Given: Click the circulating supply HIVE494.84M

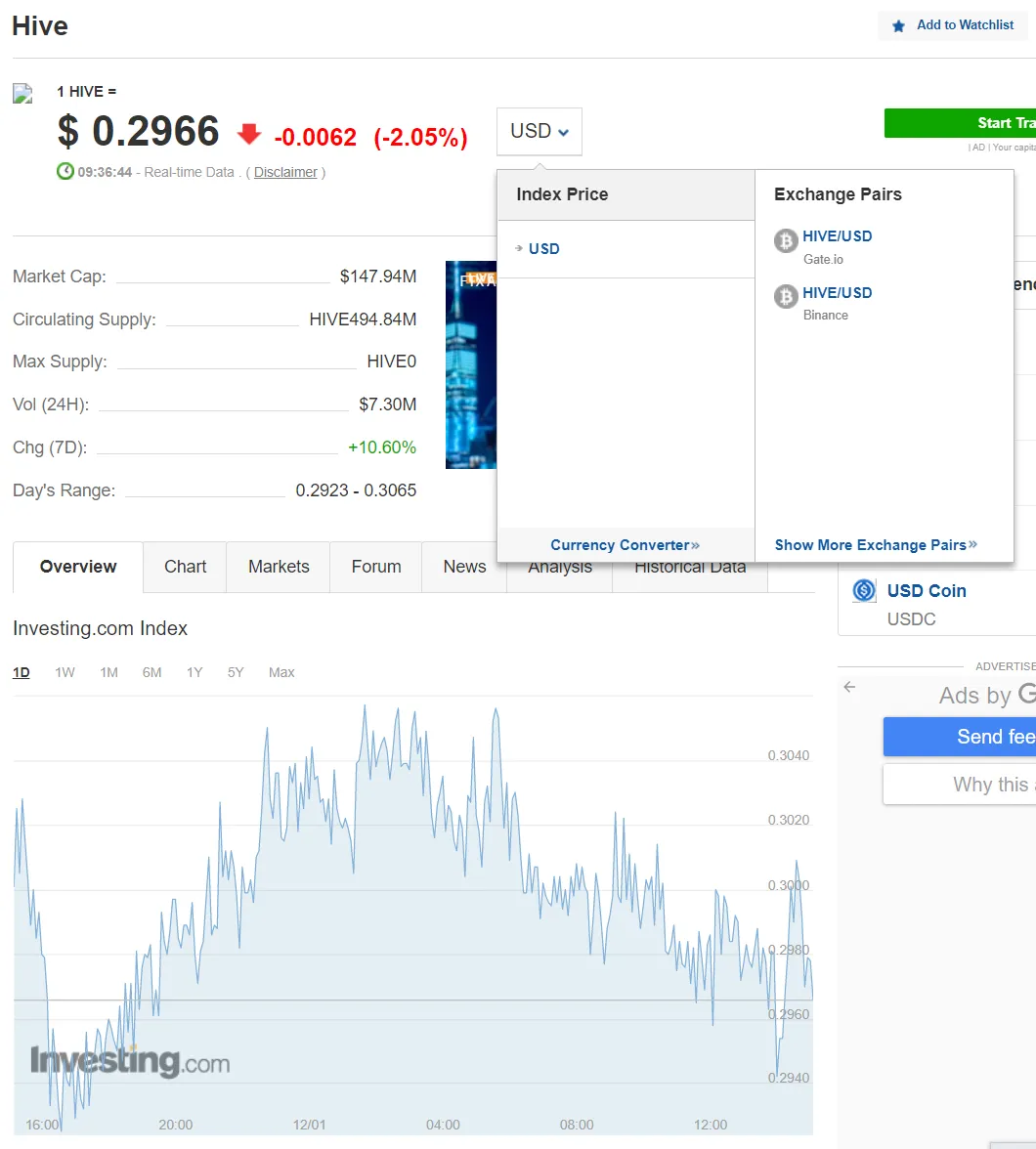Looking at the screenshot, I should point(363,319).
